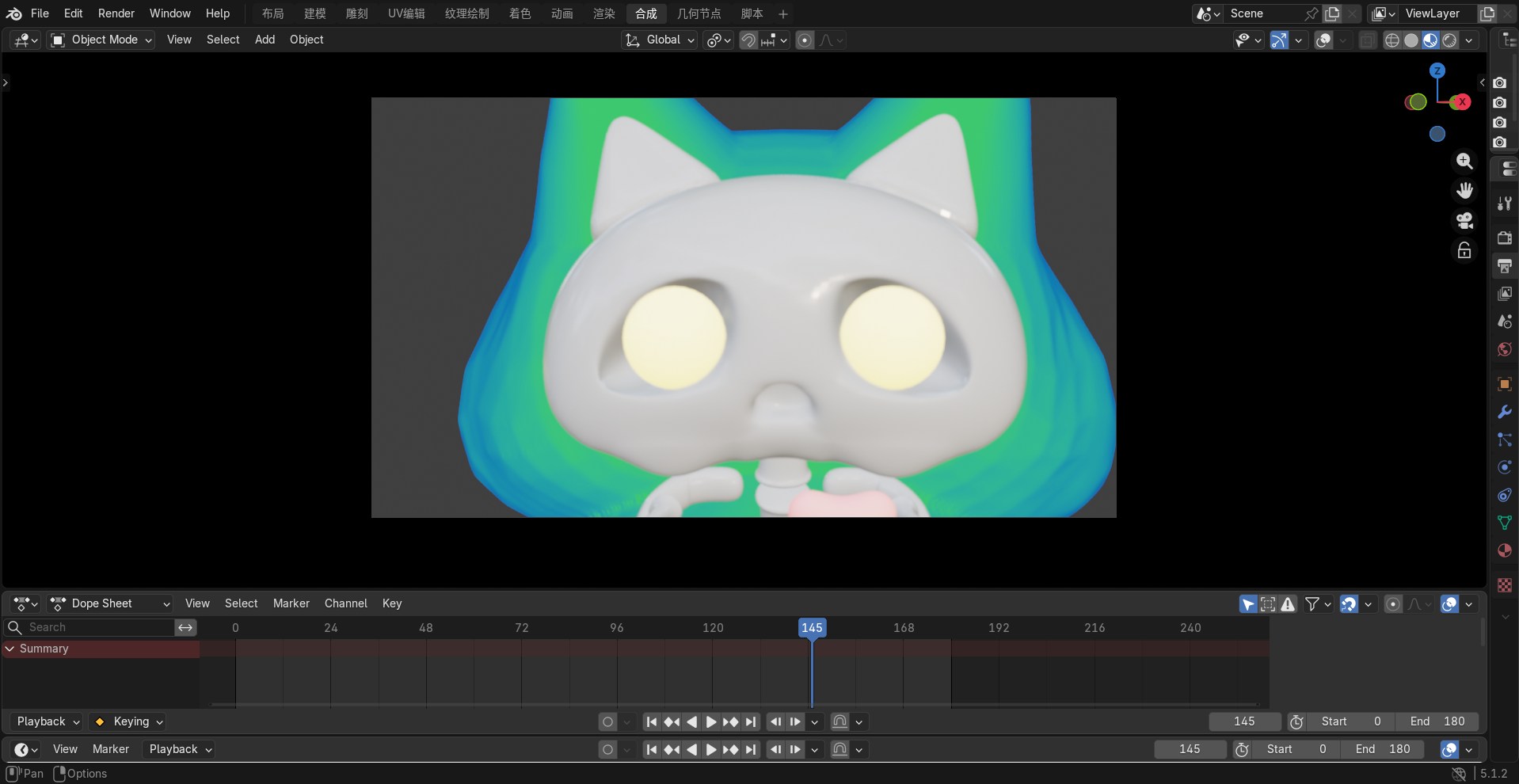Image resolution: width=1519 pixels, height=784 pixels.
Task: Toggle viewport overlays button
Action: pos(1323,40)
